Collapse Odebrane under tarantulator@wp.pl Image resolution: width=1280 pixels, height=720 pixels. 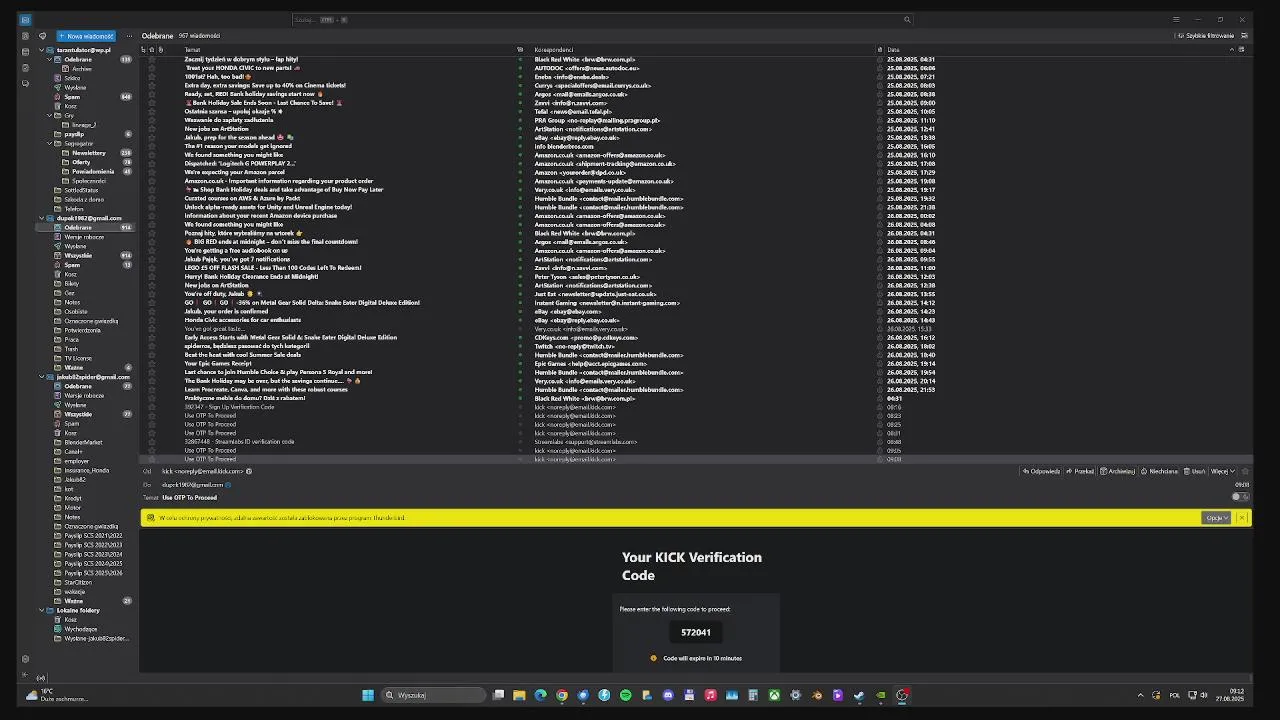pyautogui.click(x=49, y=59)
